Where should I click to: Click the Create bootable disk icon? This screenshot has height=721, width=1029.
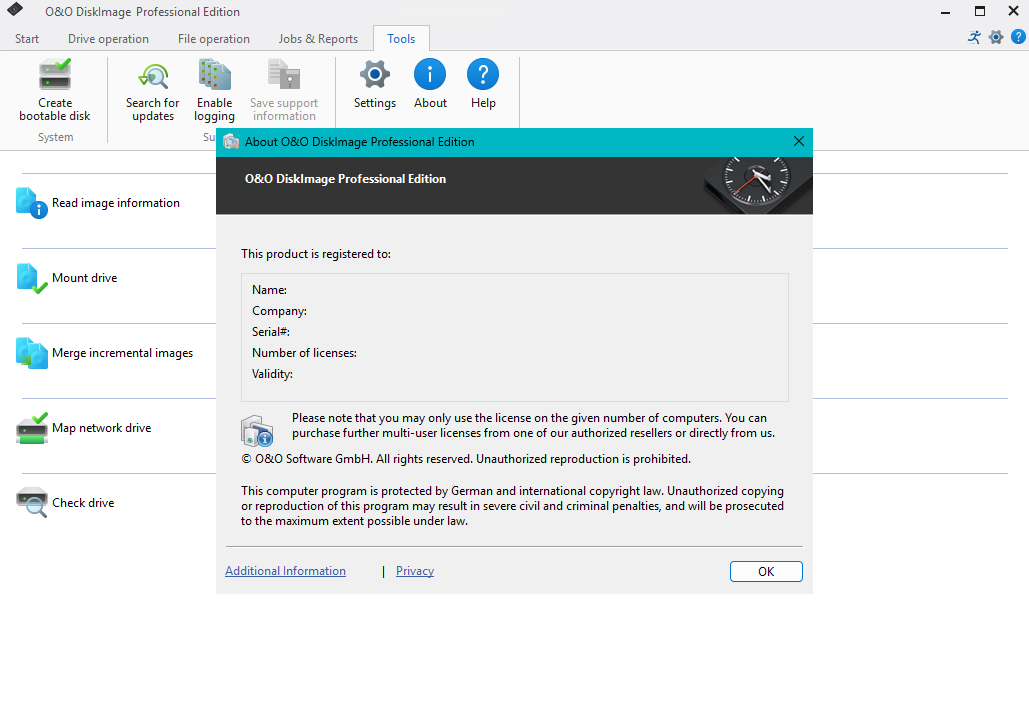55,75
